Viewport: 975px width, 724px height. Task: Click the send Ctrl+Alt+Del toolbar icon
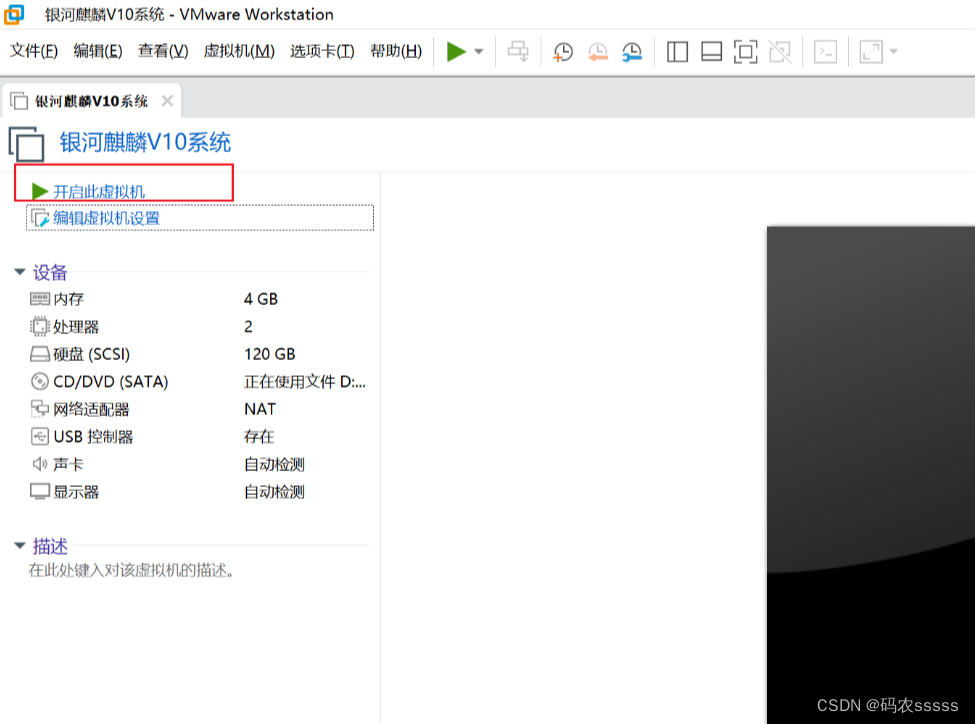tap(518, 52)
